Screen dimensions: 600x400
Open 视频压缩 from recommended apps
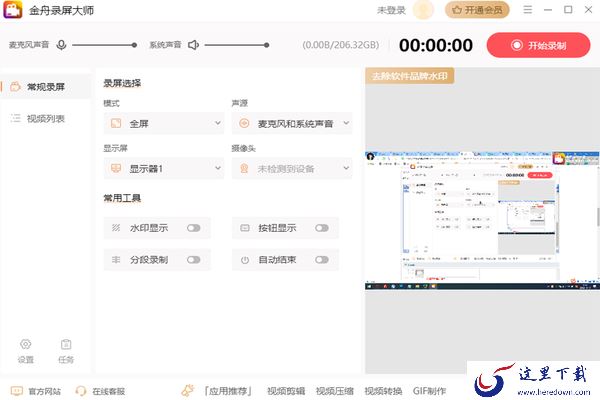(x=334, y=391)
